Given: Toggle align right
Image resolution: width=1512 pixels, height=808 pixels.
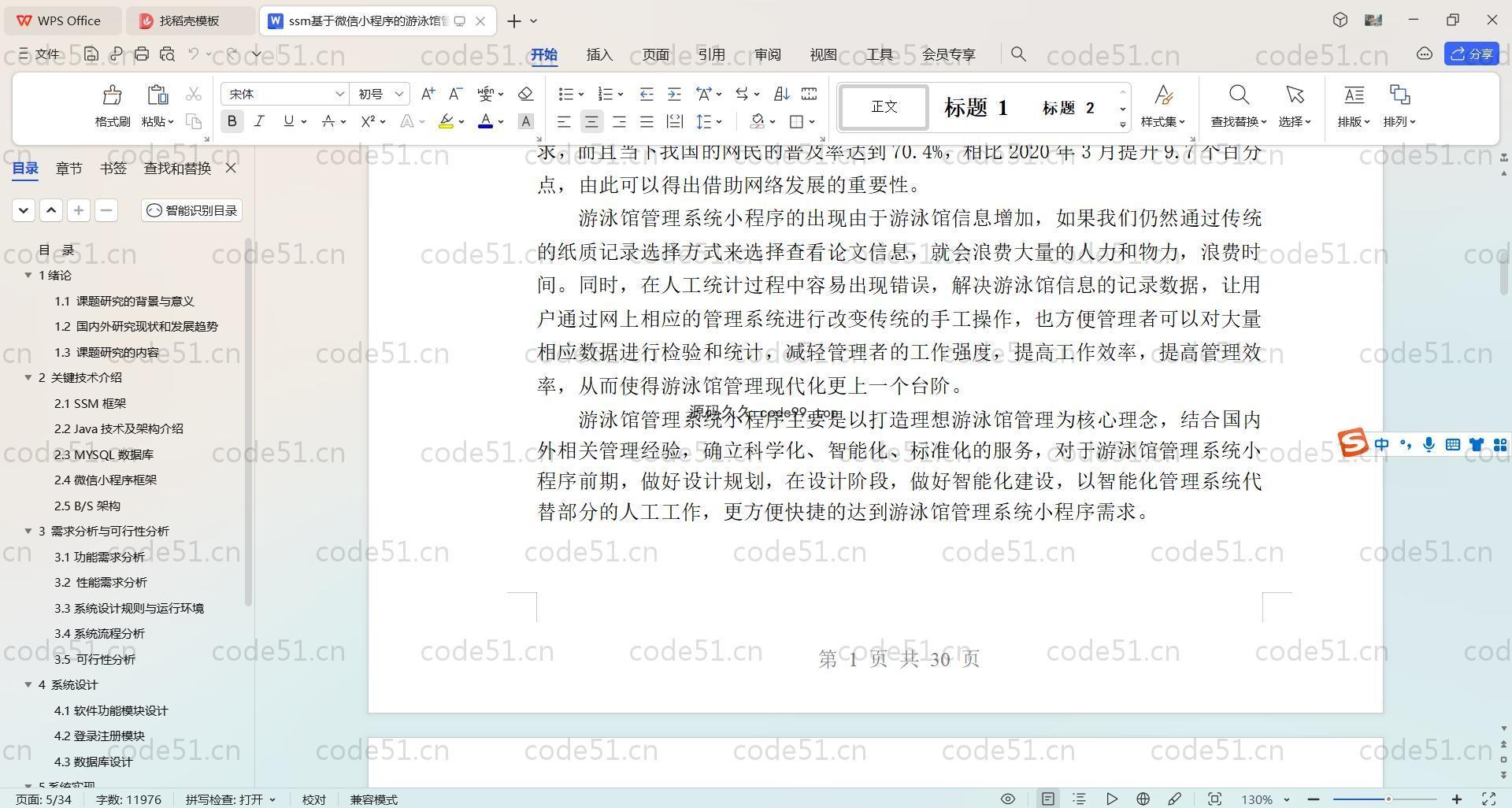Looking at the screenshot, I should (x=619, y=121).
